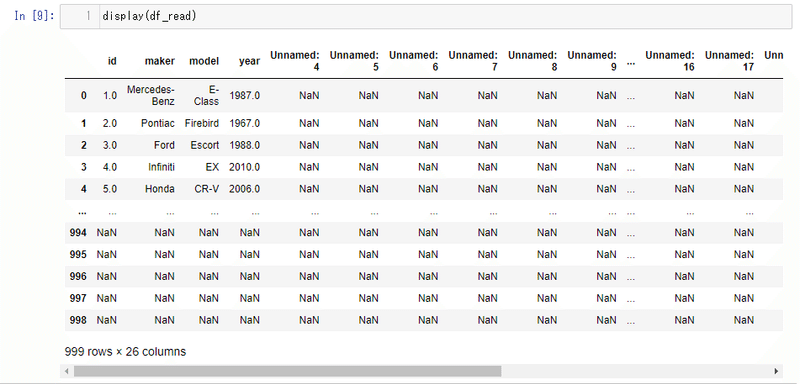Click row index 0

(x=84, y=95)
